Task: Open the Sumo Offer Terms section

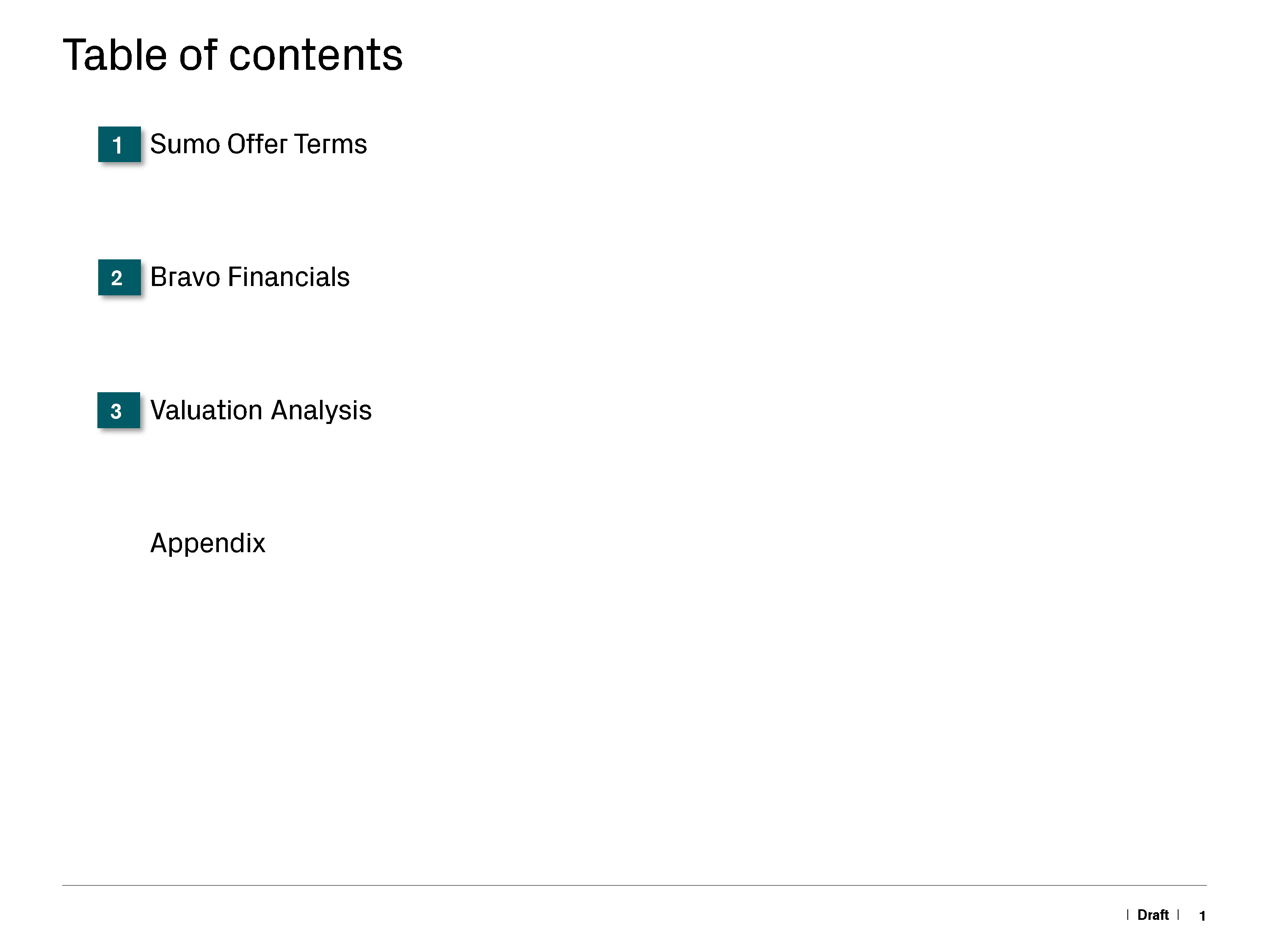Action: coord(258,144)
